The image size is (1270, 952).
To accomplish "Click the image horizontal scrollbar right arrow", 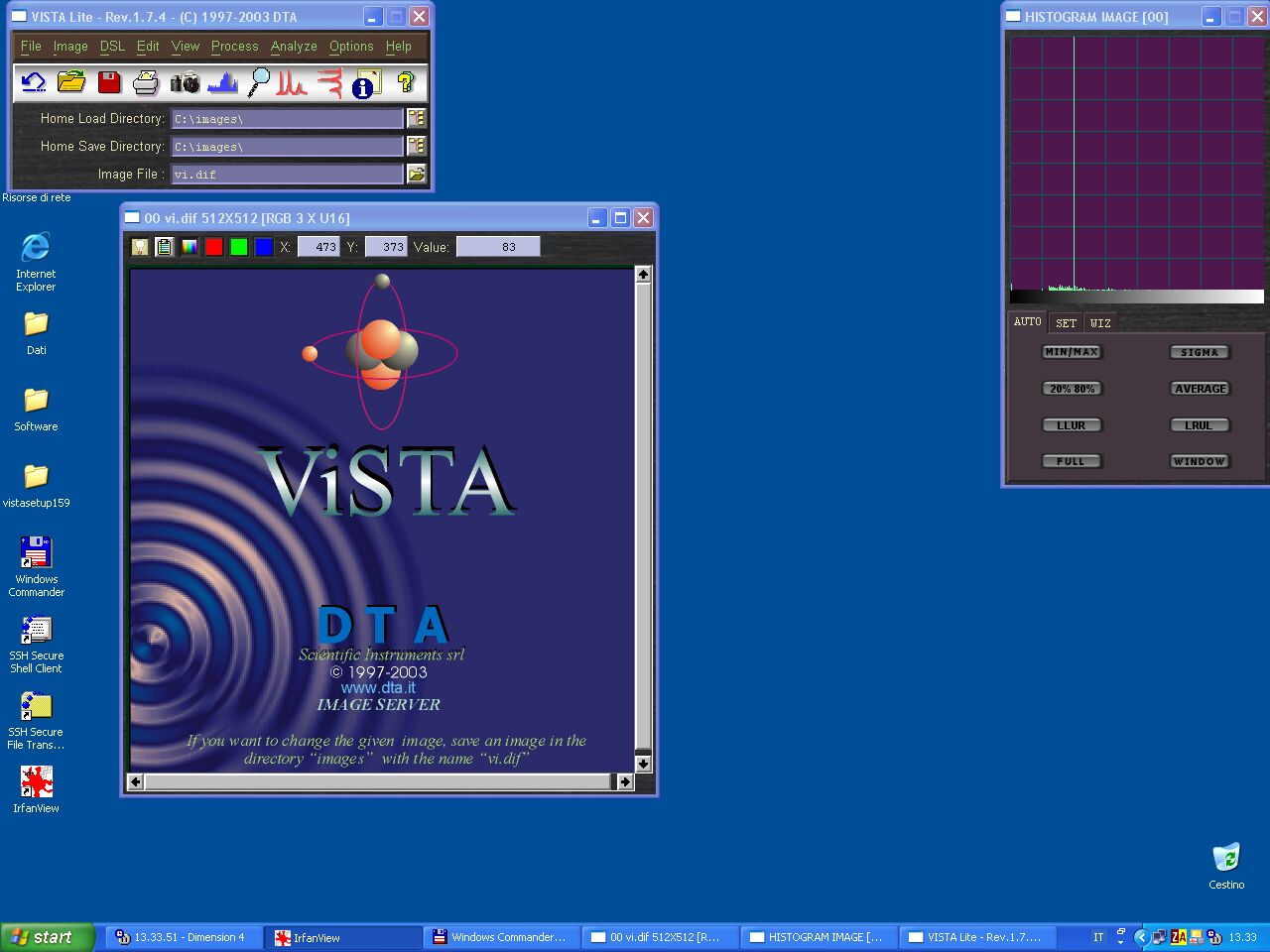I will click(x=624, y=781).
